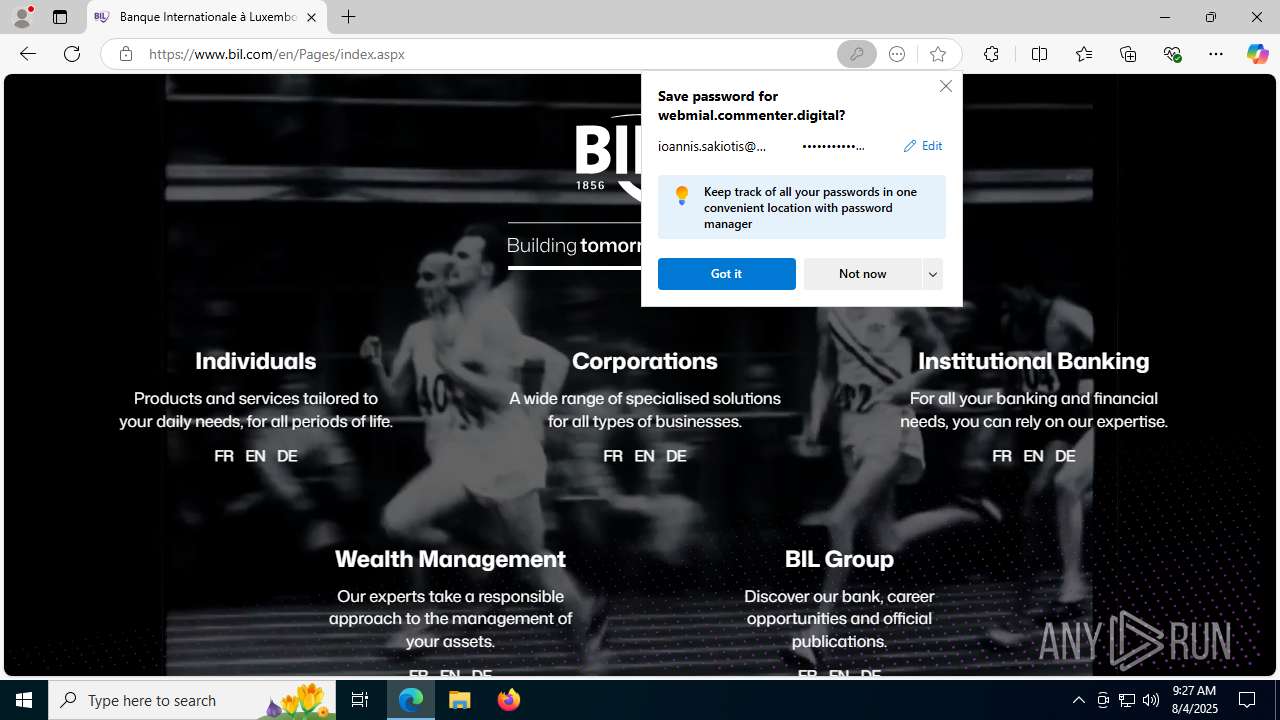This screenshot has height=720, width=1280.
Task: Open Settings and more menu
Action: point(1216,54)
